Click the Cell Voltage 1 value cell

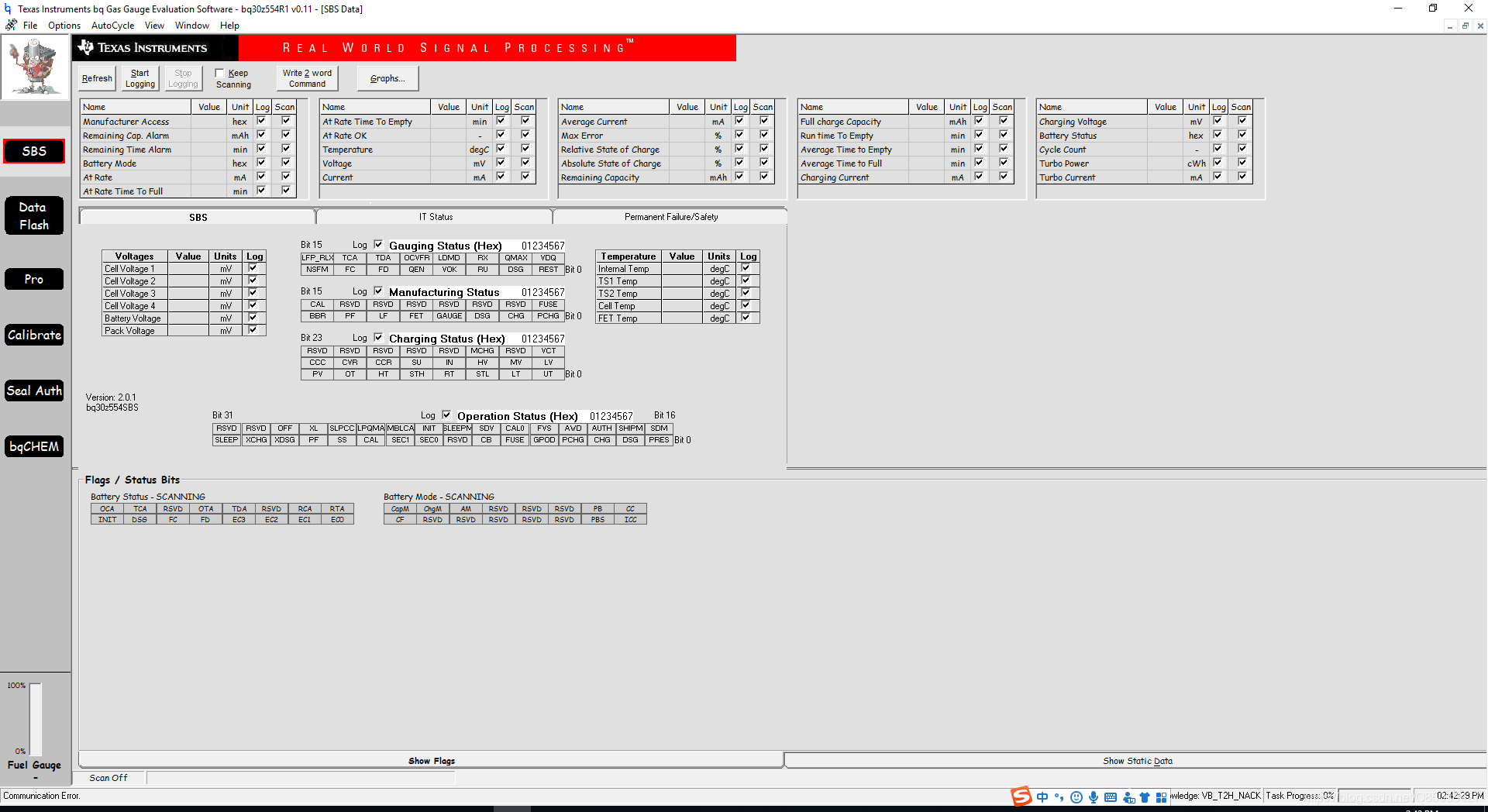[188, 269]
